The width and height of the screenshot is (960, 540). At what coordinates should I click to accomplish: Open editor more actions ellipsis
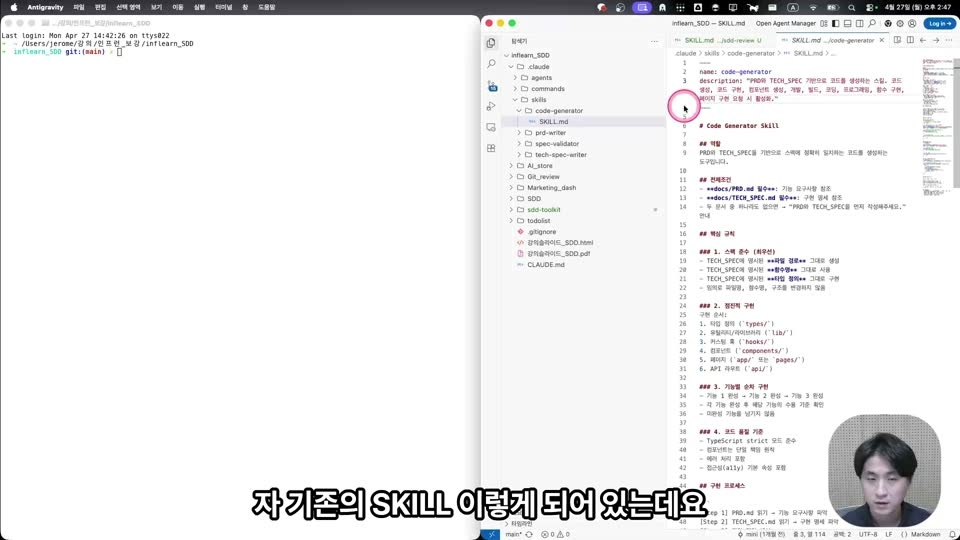(x=949, y=40)
